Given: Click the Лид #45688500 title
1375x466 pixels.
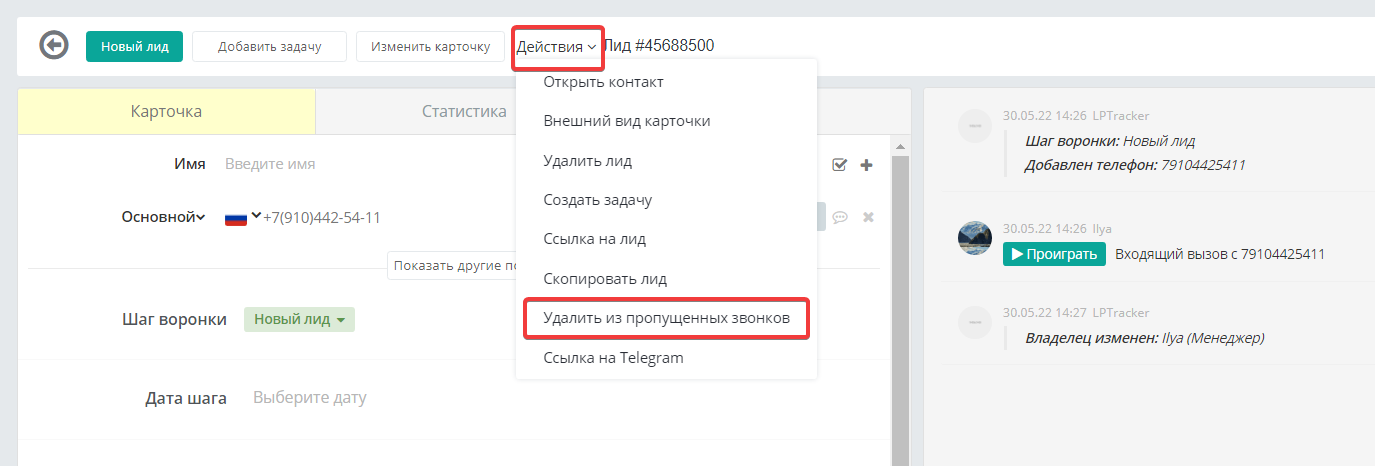Looking at the screenshot, I should click(659, 46).
